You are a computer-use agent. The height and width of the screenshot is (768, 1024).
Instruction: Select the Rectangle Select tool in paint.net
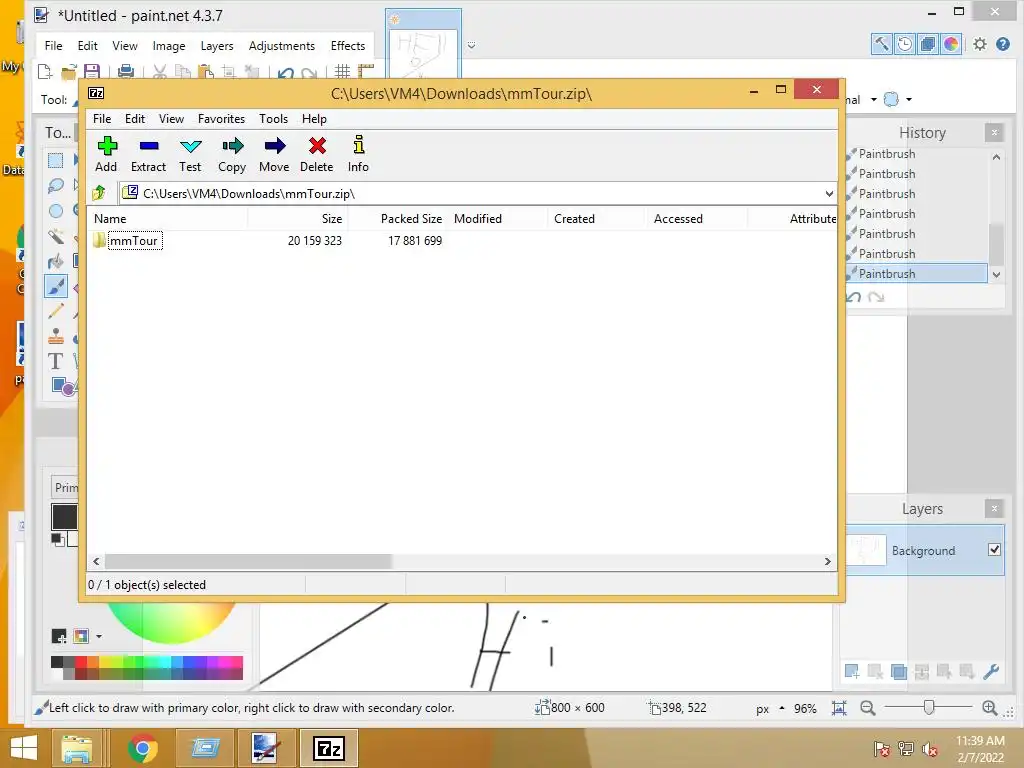[56, 160]
